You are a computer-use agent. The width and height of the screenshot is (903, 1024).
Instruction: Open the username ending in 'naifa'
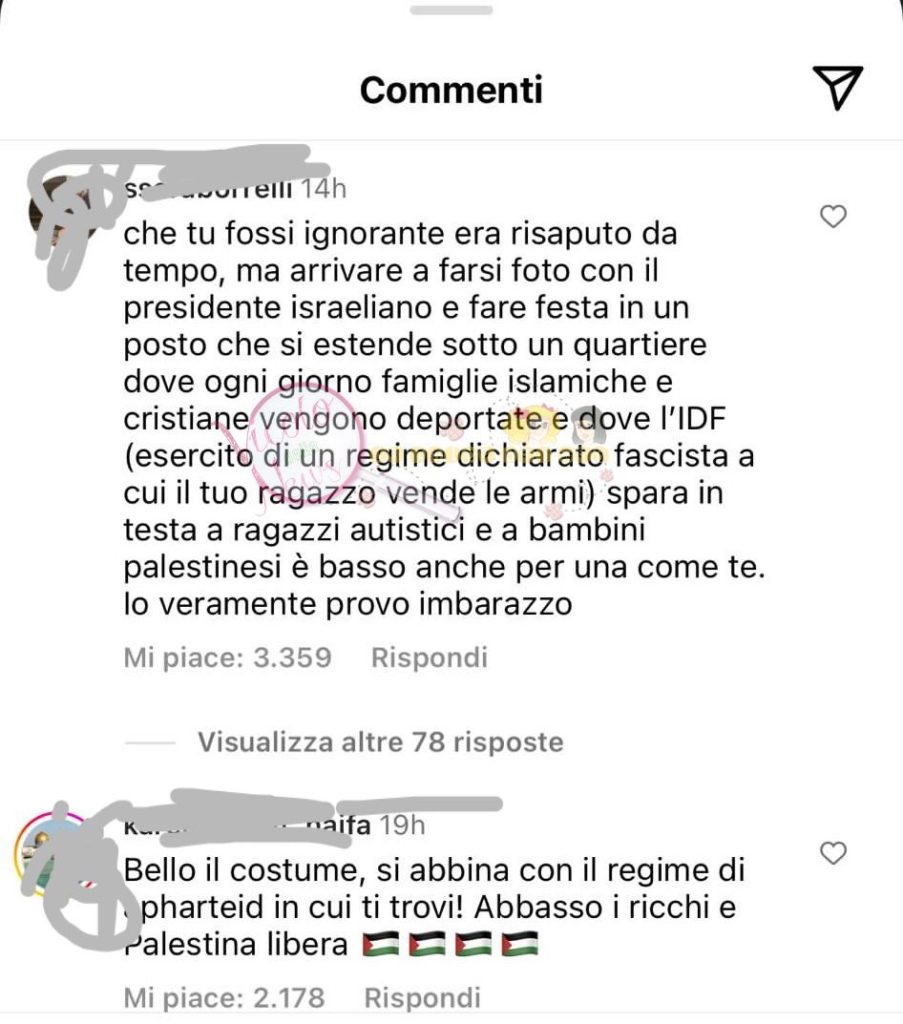coord(247,825)
